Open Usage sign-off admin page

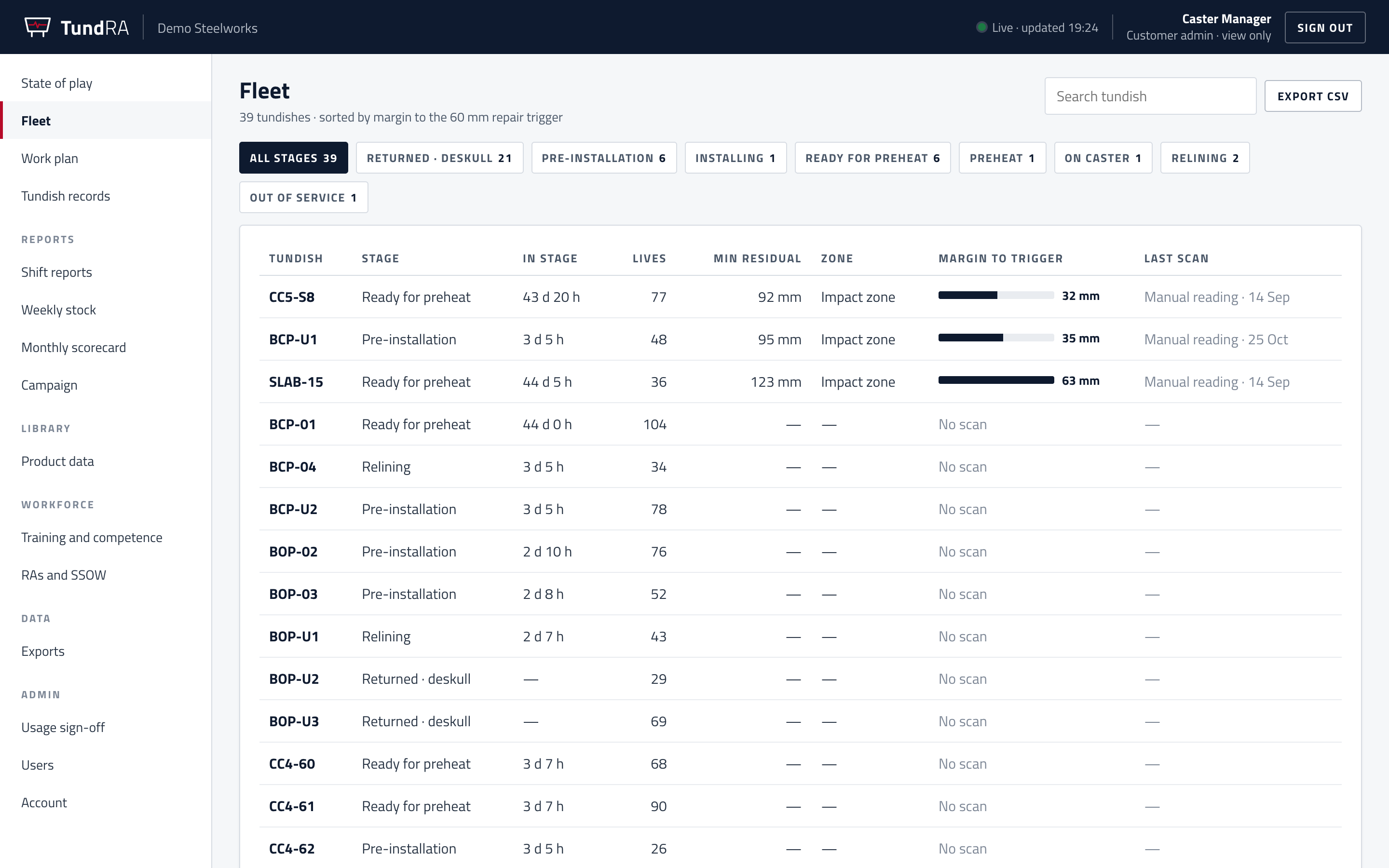(106, 727)
